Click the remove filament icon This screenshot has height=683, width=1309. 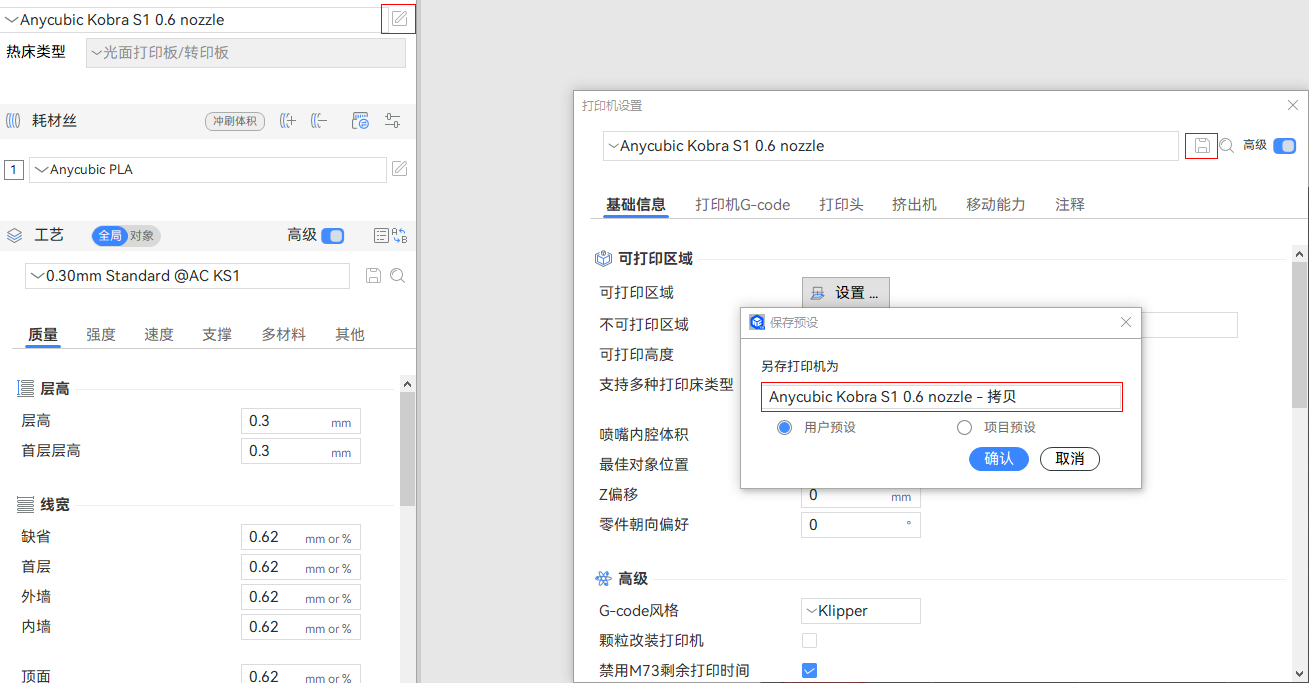[x=319, y=121]
